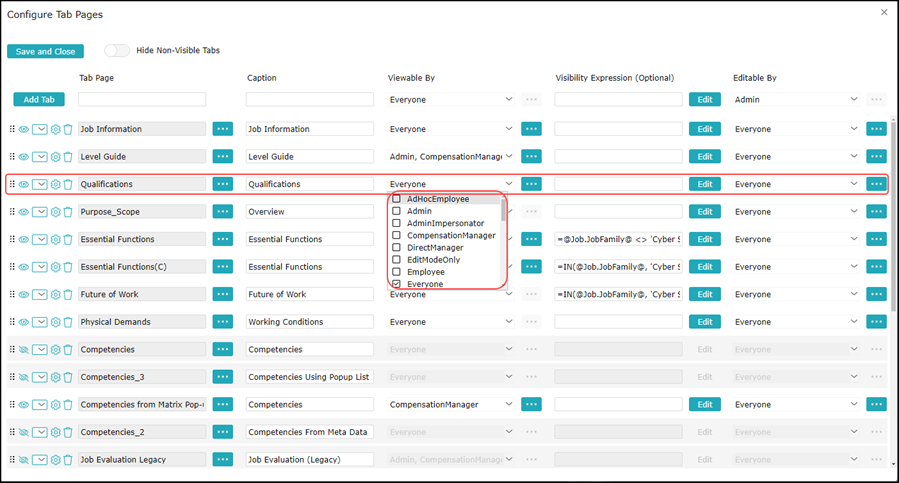This screenshot has width=899, height=483.
Task: Open Editable By dropdown on Level Guide row
Action: pyautogui.click(x=853, y=157)
